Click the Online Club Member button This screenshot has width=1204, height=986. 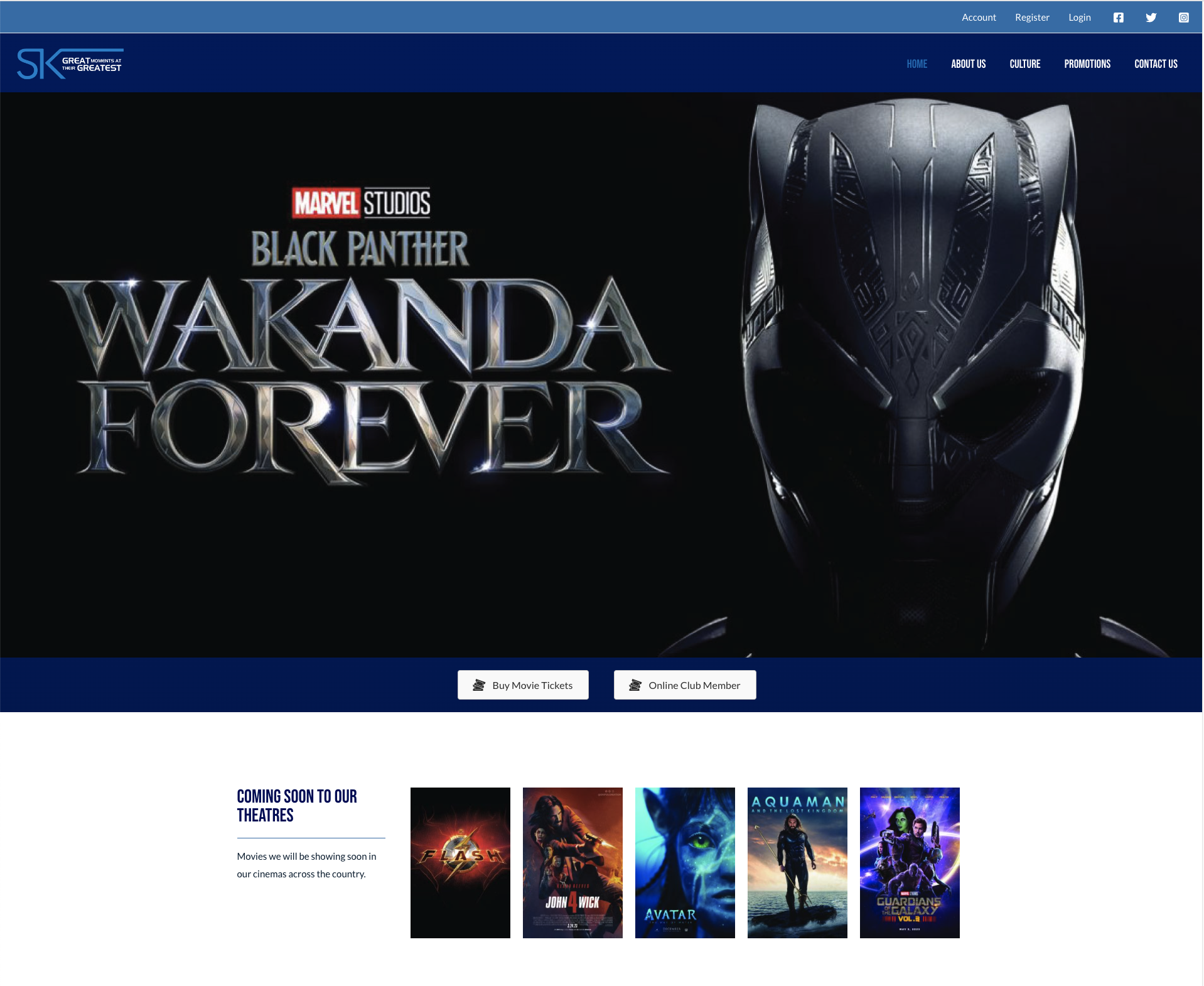click(685, 685)
